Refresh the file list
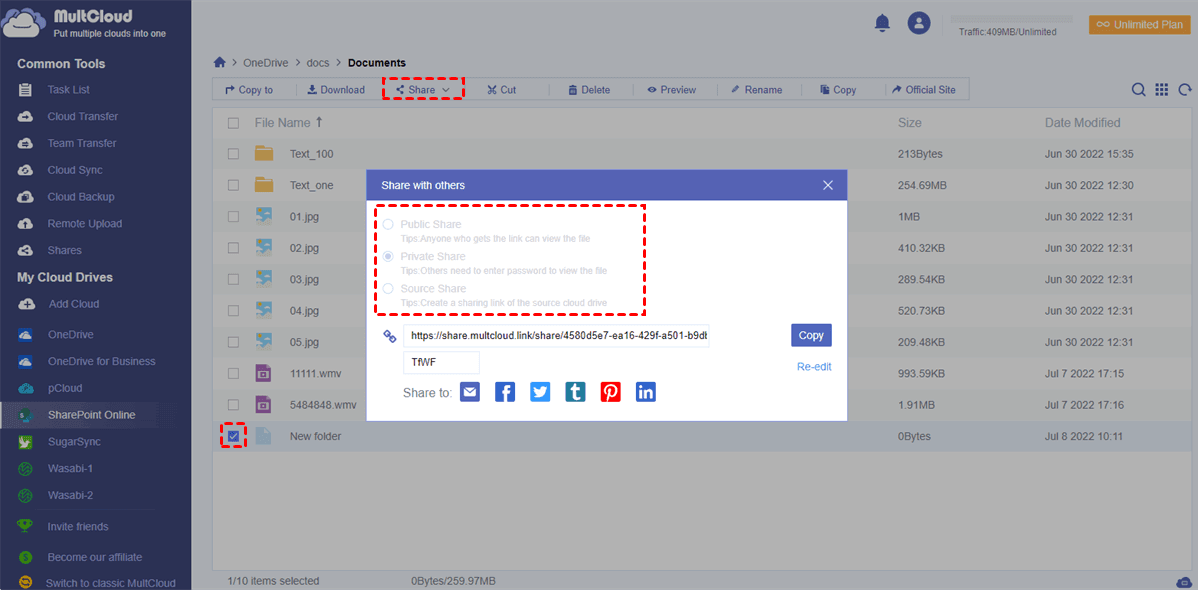Screen dimensions: 1198x590 click(x=1185, y=90)
